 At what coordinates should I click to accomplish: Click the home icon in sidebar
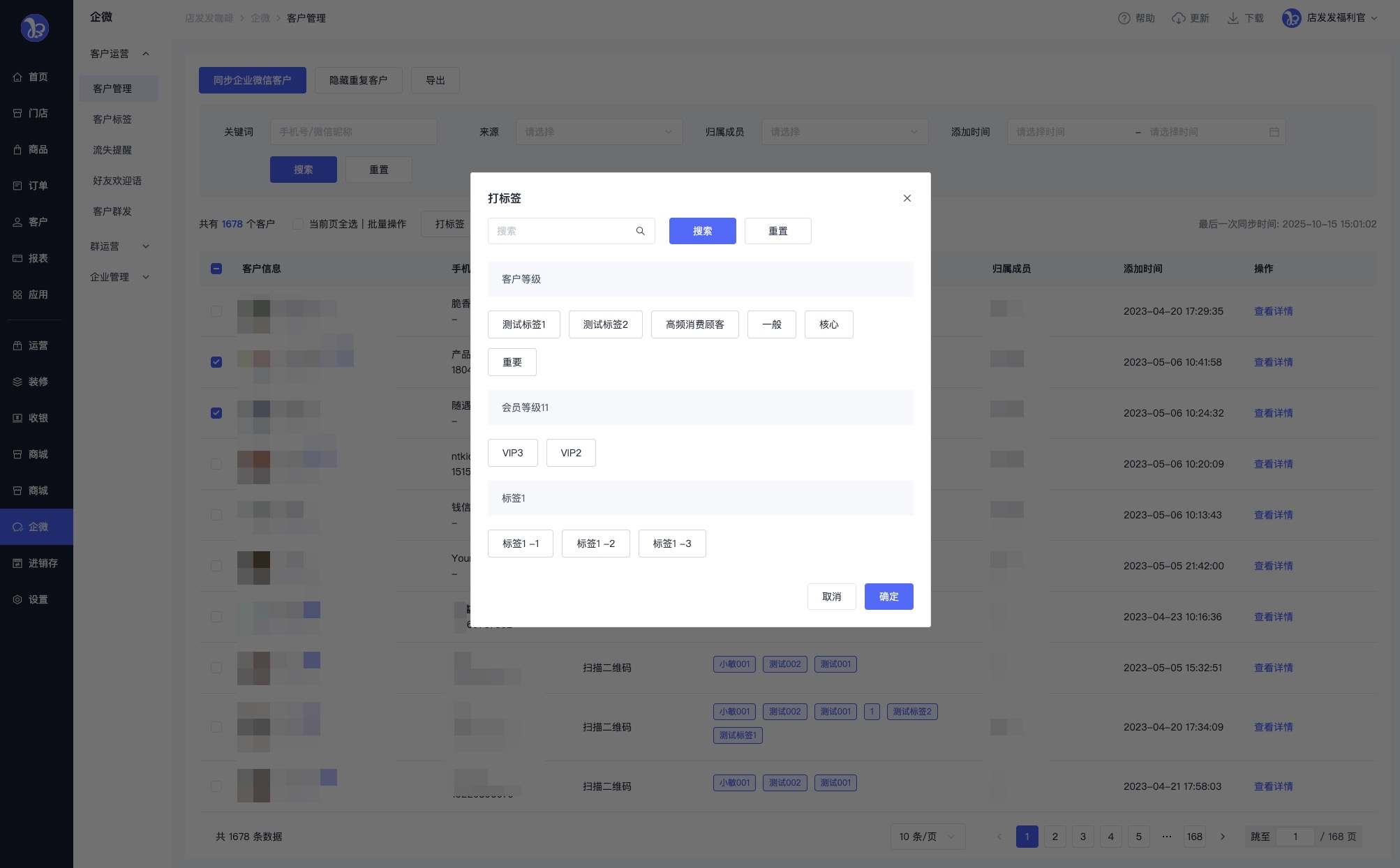(17, 77)
